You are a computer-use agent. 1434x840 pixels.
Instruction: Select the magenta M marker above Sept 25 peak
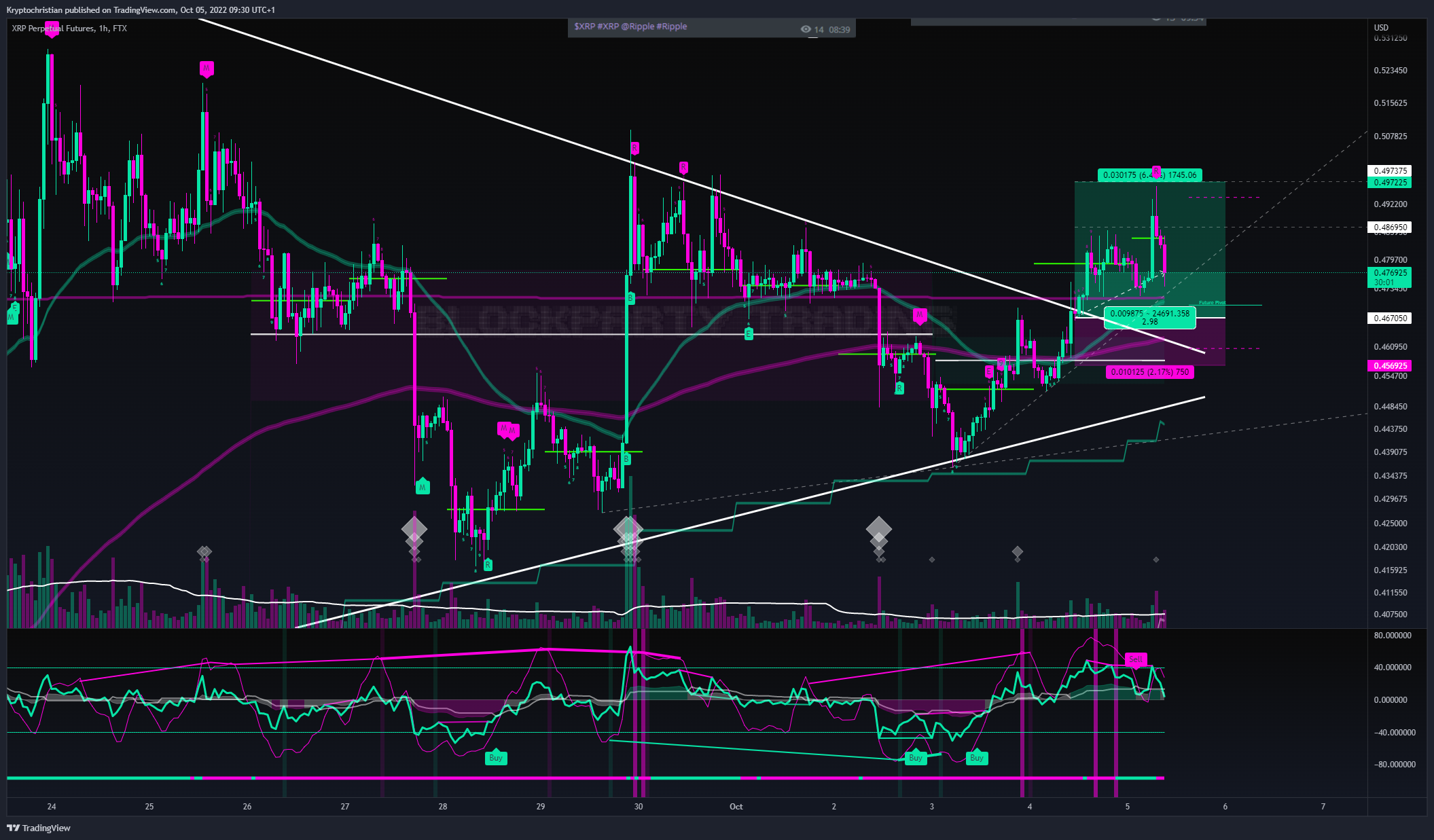[x=207, y=69]
